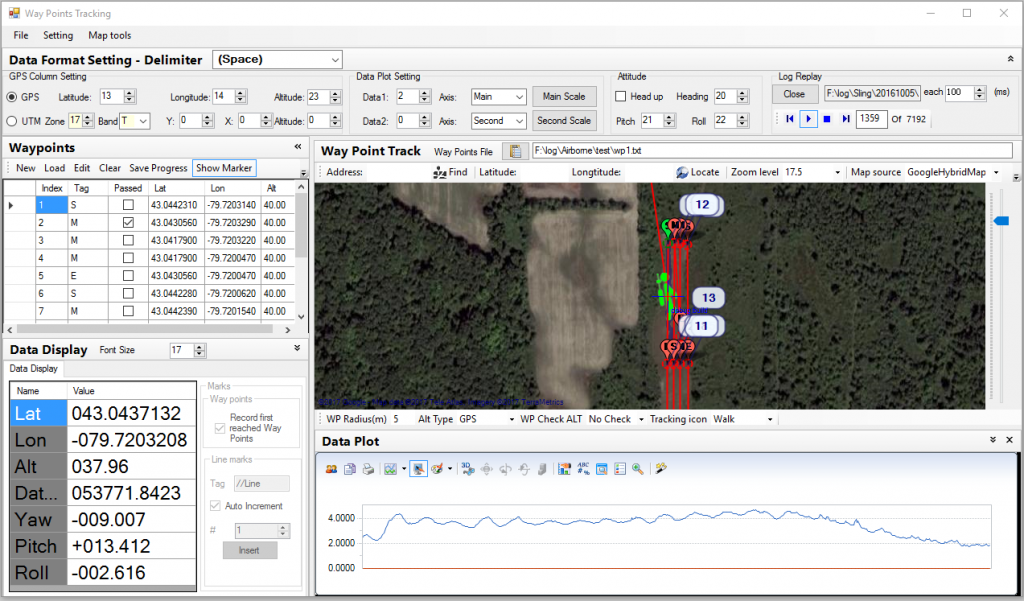Viewport: 1024px width, 601px height.
Task: Click the magnifier zoom icon in Data Plot toolbar
Action: point(637,468)
